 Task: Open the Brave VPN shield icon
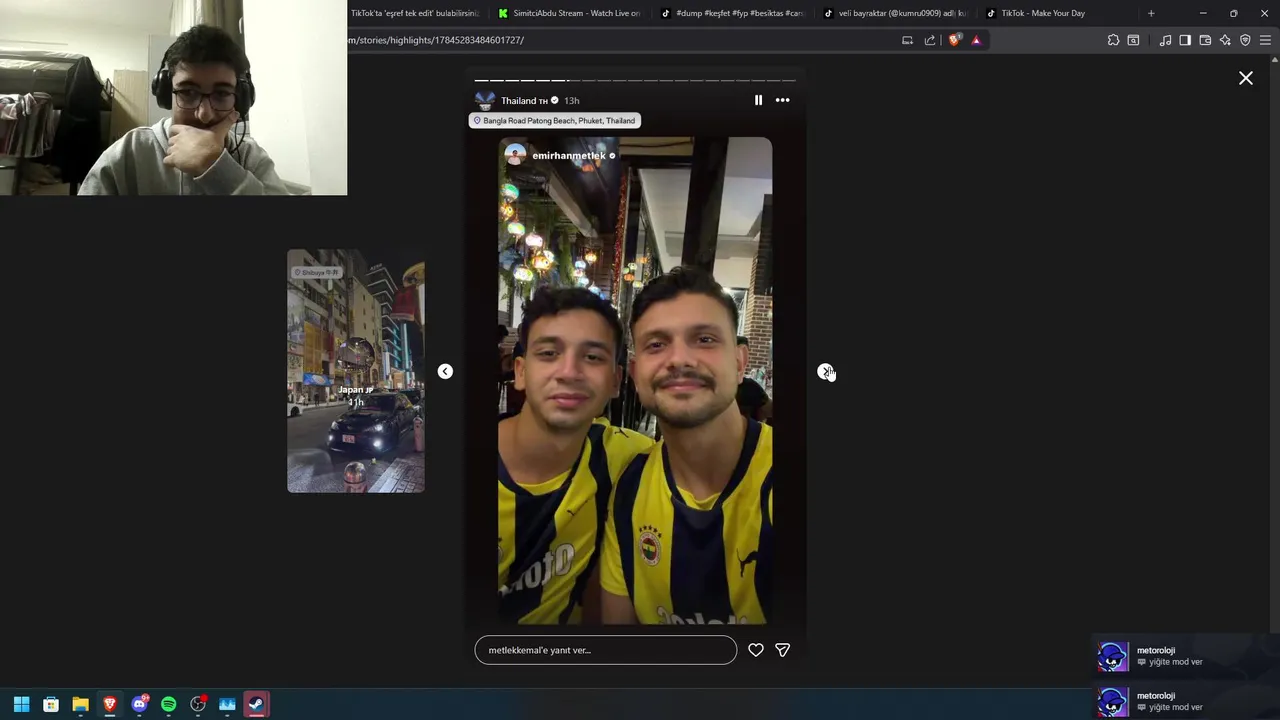point(1245,40)
